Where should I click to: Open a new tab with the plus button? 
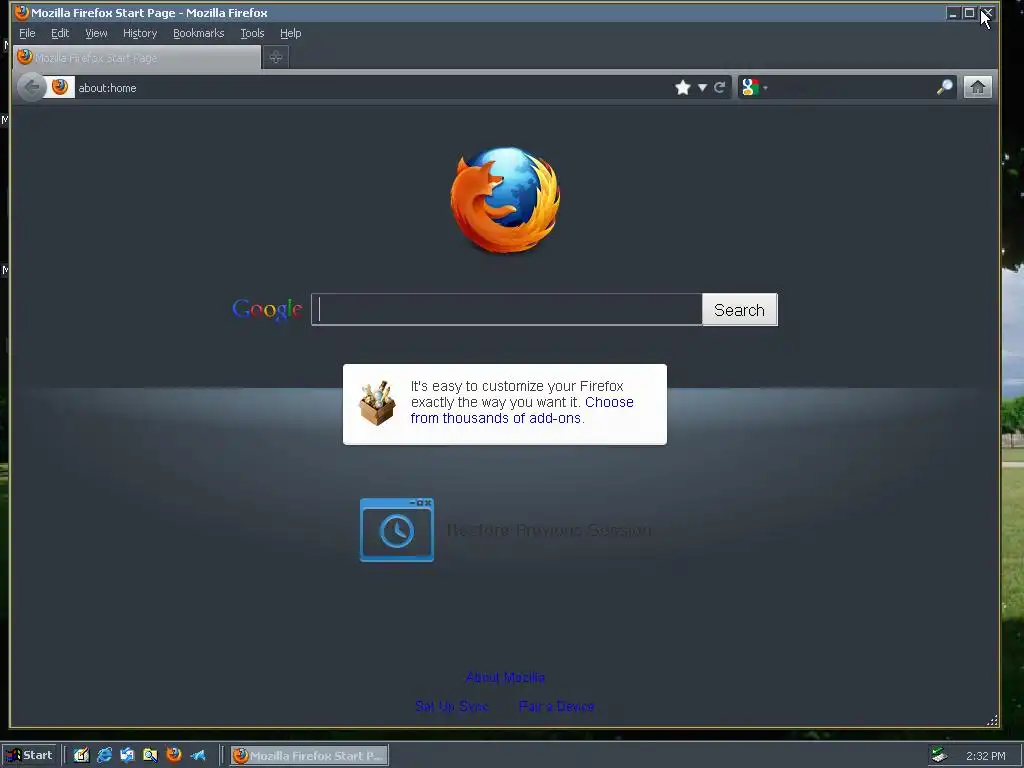[x=276, y=57]
